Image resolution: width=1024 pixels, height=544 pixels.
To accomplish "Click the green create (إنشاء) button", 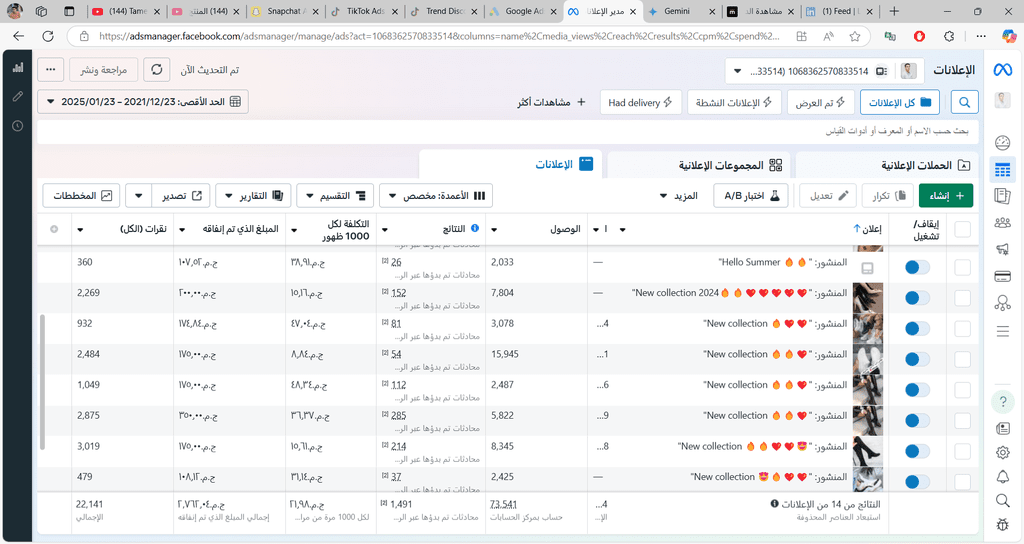I will 946,195.
